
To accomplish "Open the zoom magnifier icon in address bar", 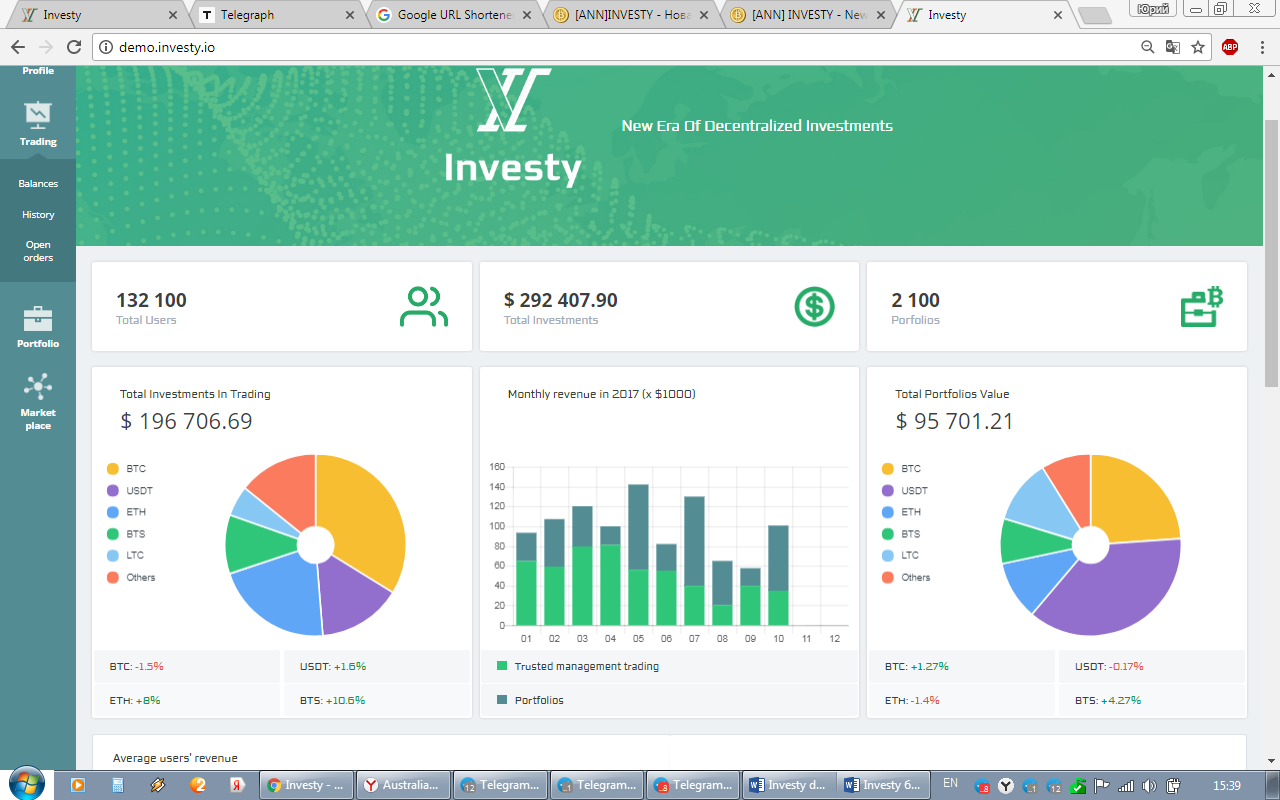I will 1148,47.
